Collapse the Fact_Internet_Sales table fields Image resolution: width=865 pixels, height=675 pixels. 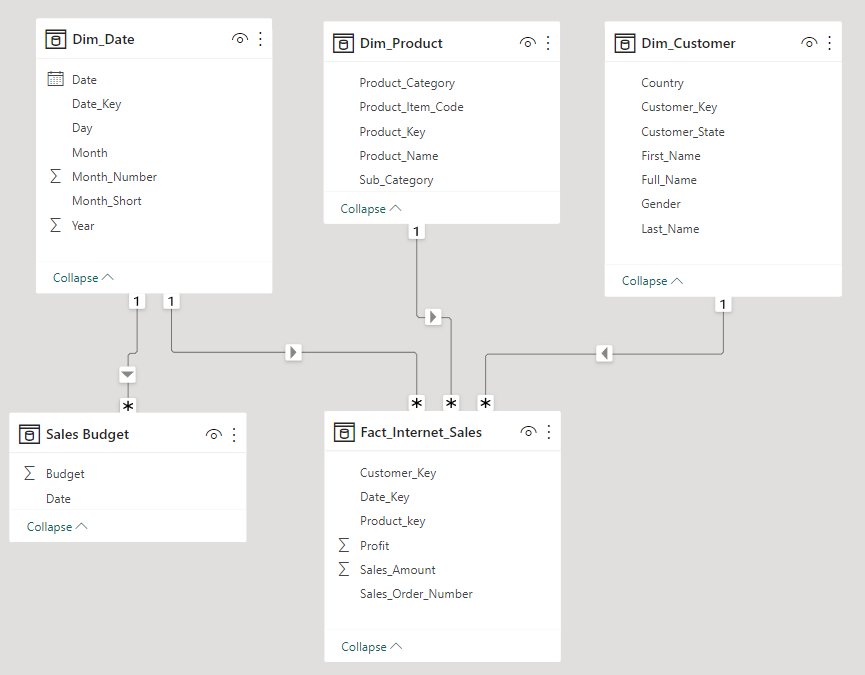371,647
